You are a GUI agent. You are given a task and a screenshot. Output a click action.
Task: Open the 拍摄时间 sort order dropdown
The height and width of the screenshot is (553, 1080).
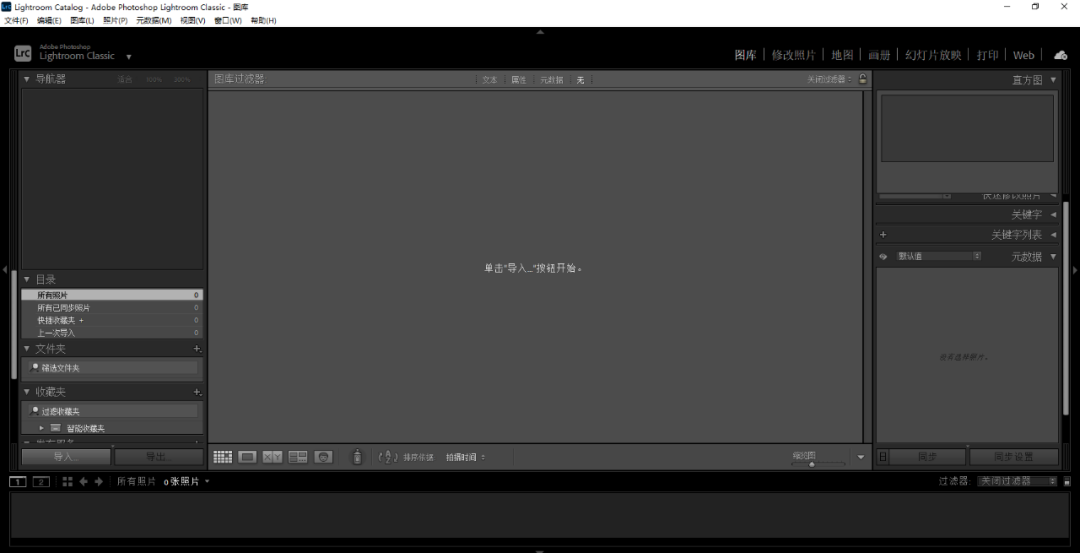[x=466, y=457]
